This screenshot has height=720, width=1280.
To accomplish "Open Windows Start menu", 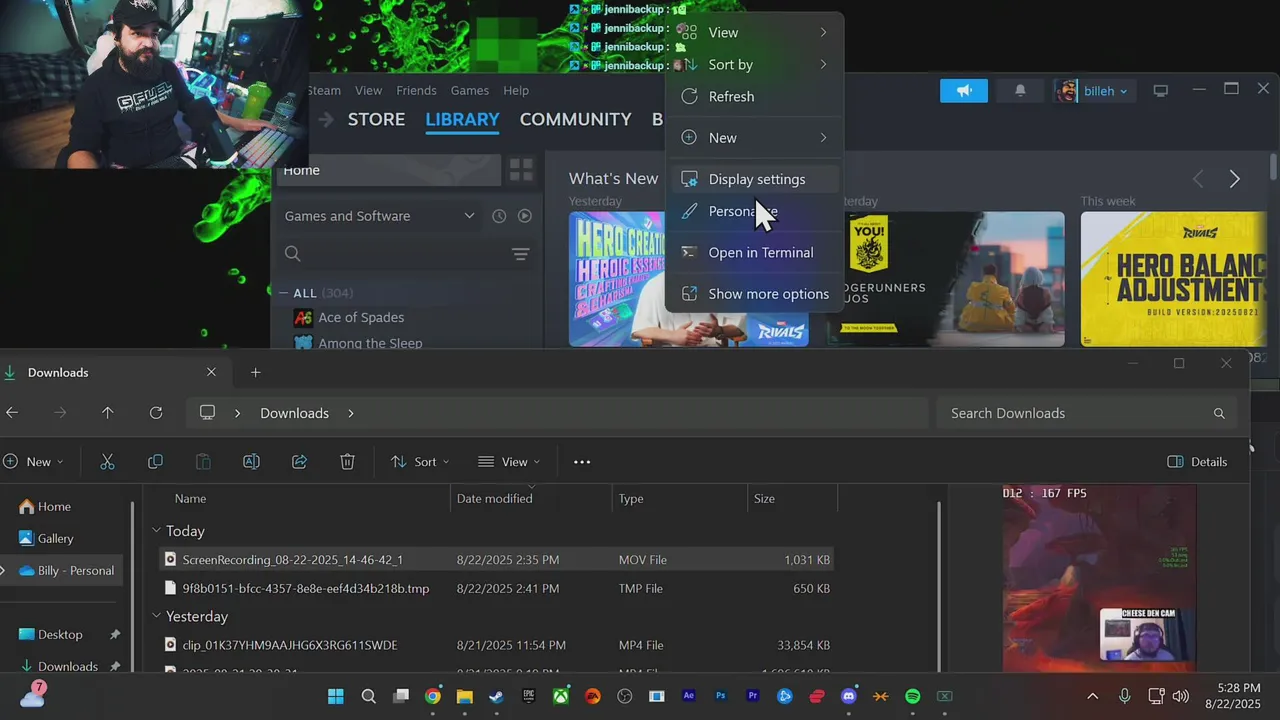I will [x=336, y=696].
